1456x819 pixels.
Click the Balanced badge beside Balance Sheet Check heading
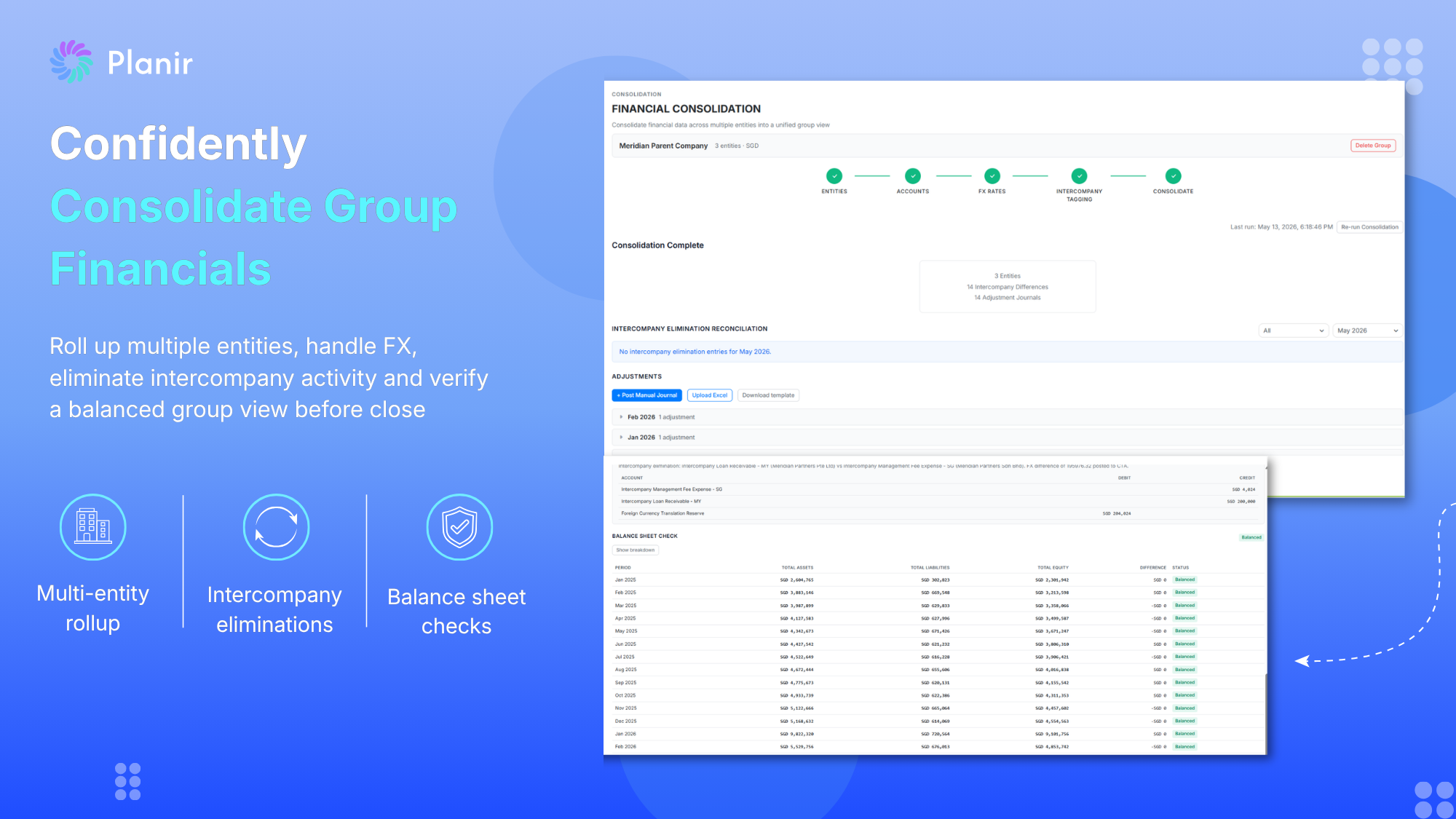point(1251,537)
